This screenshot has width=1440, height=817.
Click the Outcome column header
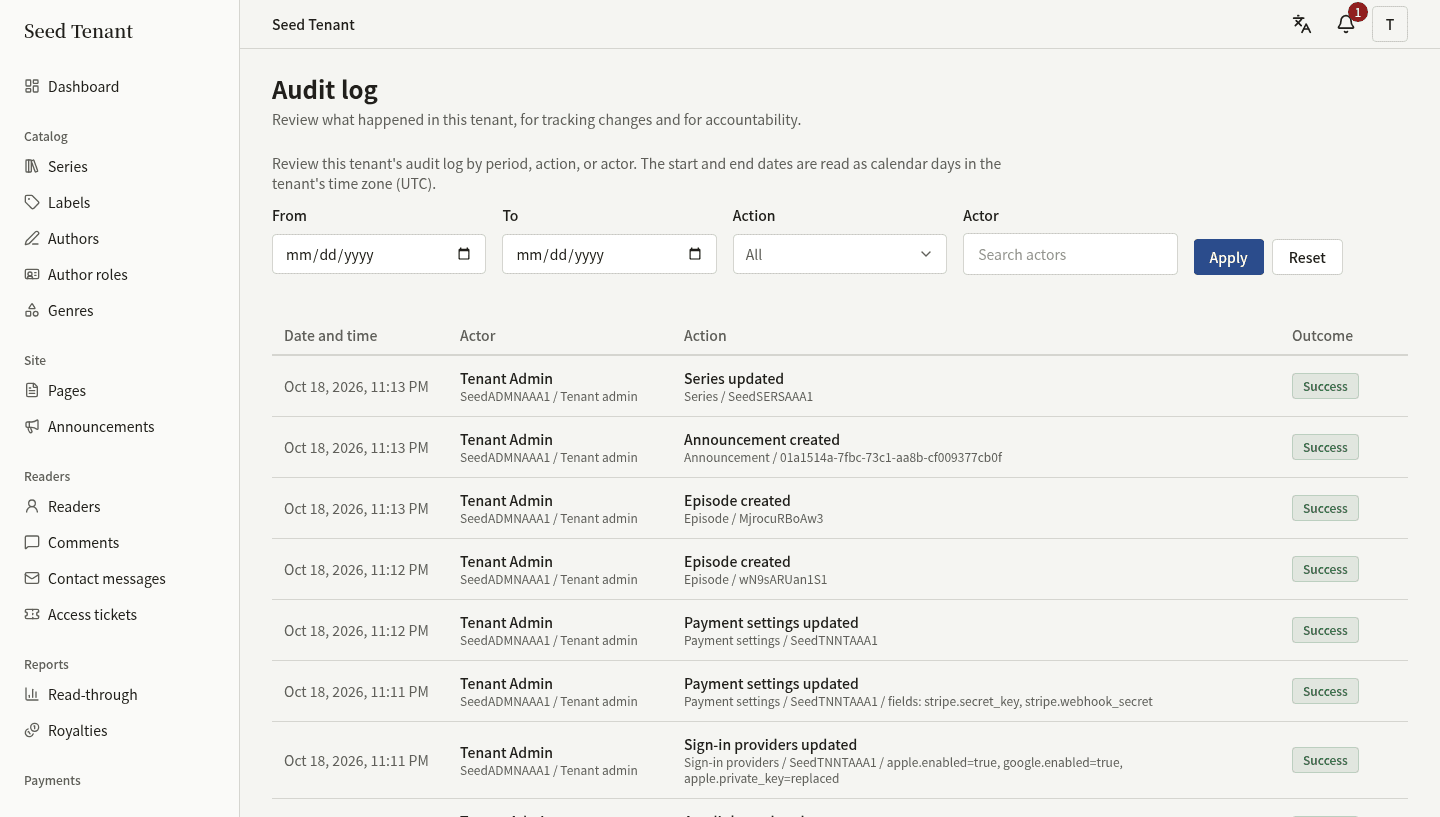tap(1322, 335)
